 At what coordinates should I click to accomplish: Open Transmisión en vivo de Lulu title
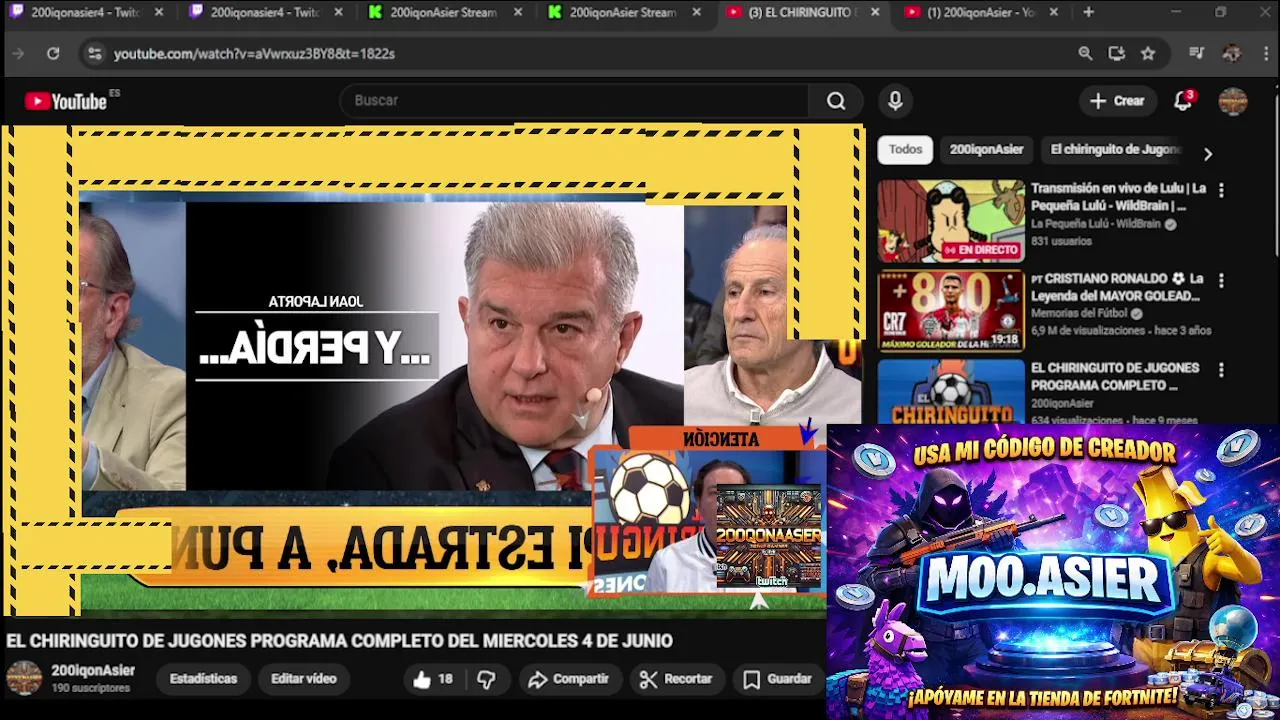(1118, 197)
